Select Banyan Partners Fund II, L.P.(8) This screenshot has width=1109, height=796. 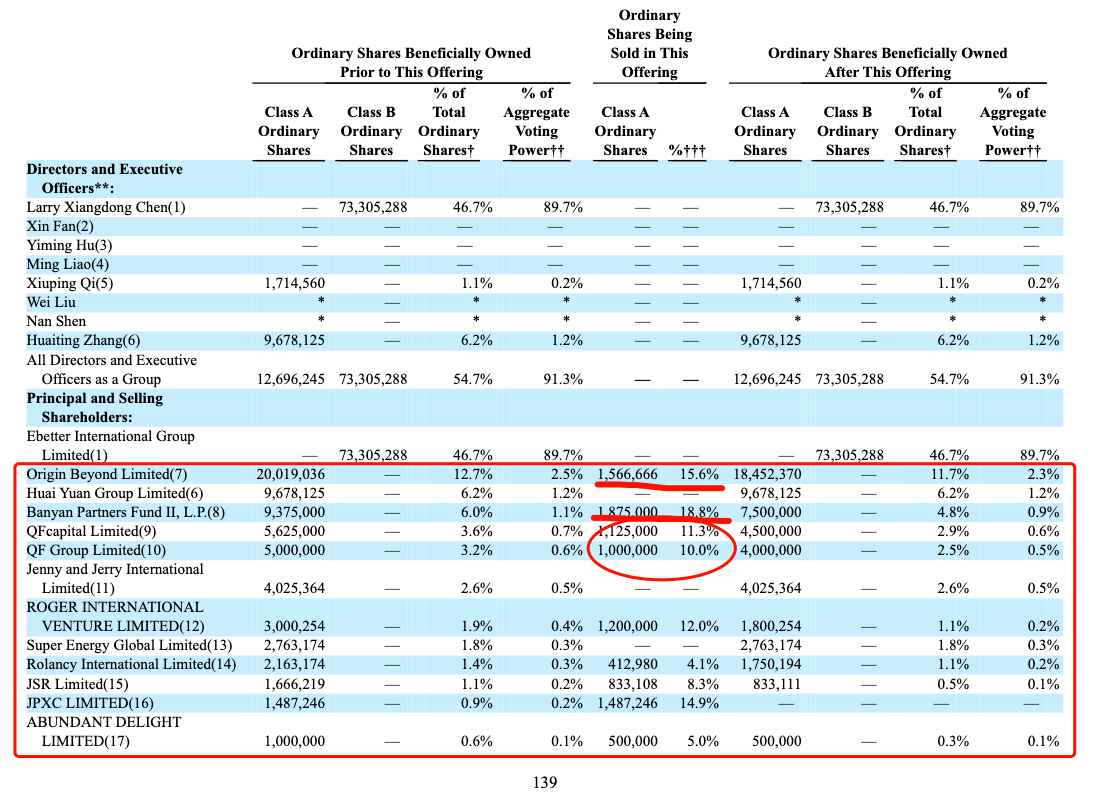pos(126,512)
